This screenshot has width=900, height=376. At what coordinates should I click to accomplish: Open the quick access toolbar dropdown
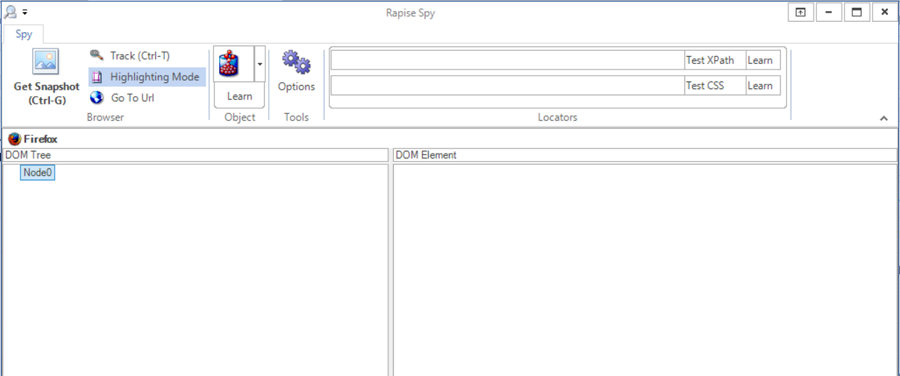25,12
